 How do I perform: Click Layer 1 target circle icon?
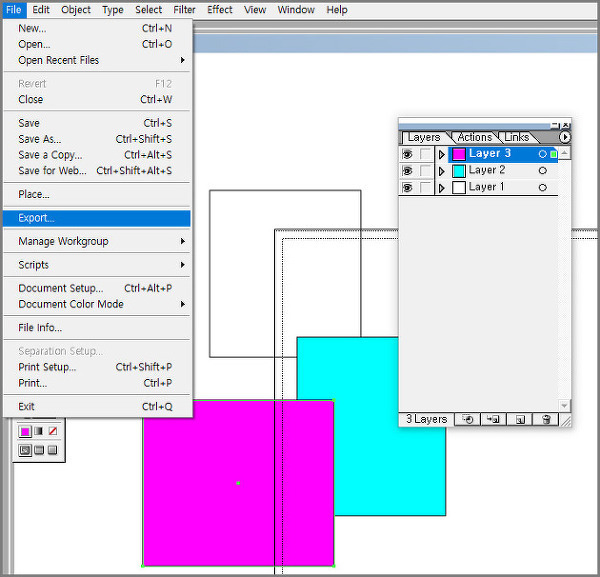tap(542, 187)
